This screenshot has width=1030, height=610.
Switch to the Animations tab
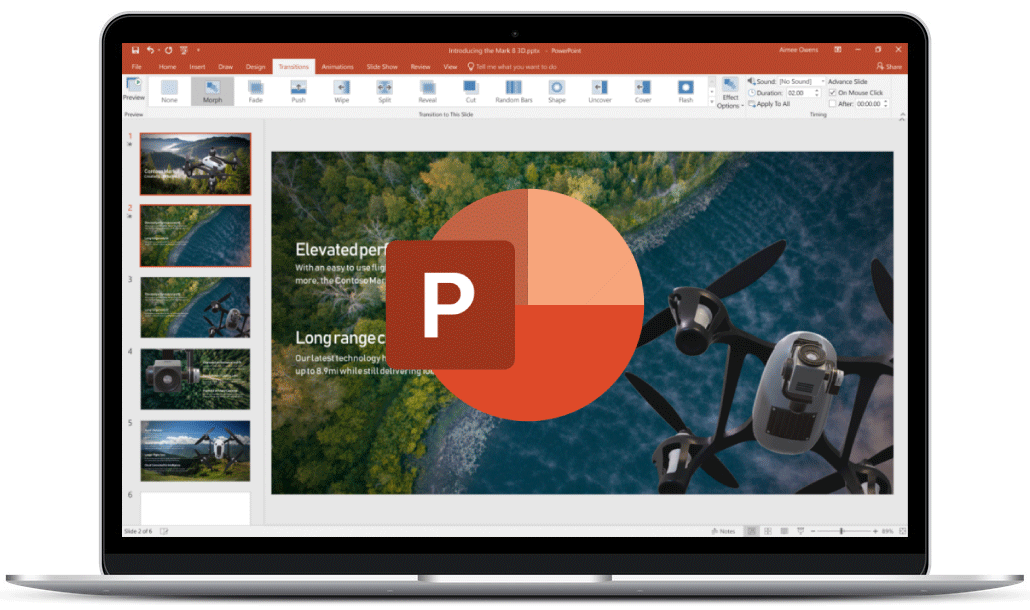click(338, 66)
